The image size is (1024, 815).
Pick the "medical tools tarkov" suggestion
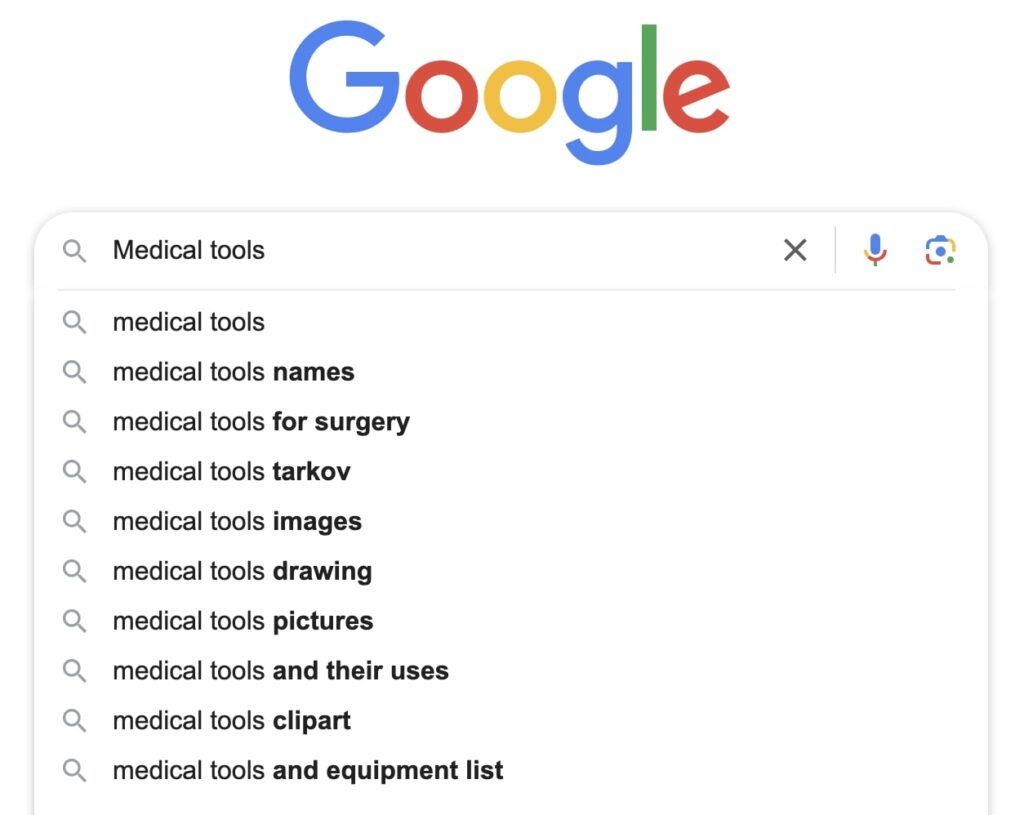pyautogui.click(x=231, y=471)
